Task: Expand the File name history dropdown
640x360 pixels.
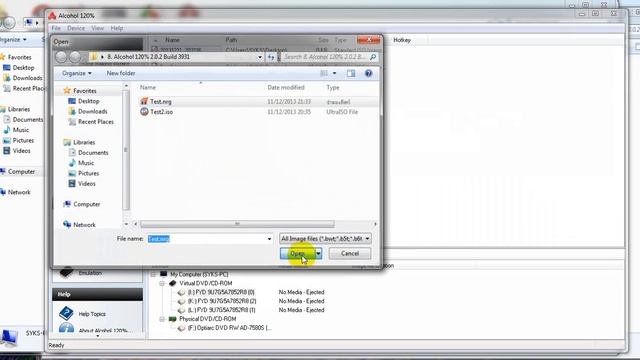Action: click(x=269, y=239)
